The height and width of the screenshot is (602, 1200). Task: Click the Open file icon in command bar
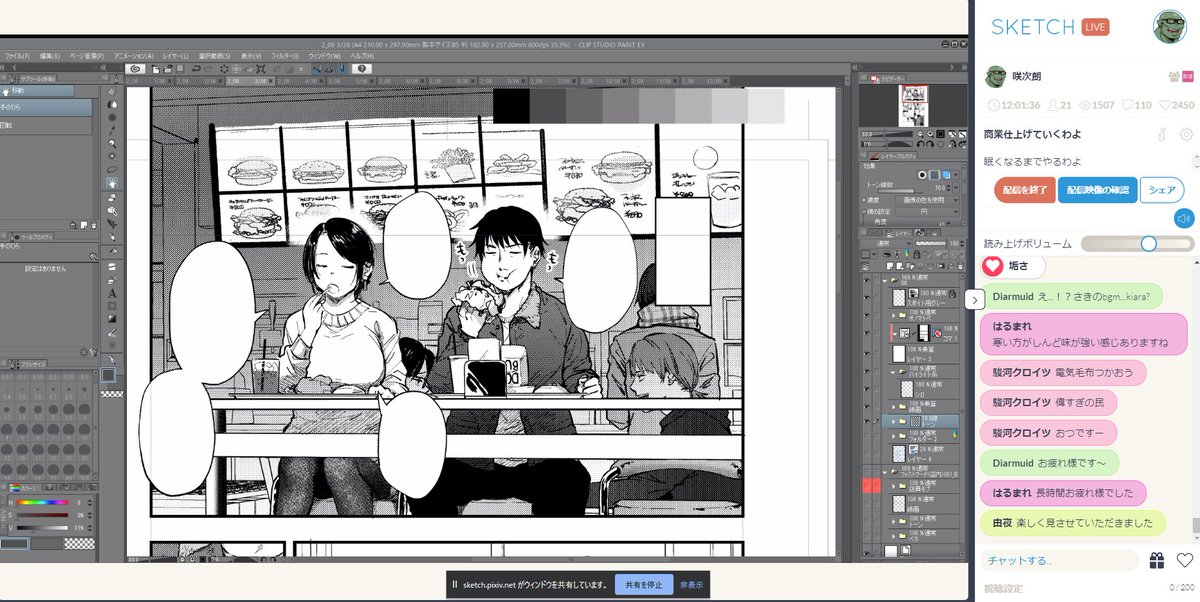168,68
